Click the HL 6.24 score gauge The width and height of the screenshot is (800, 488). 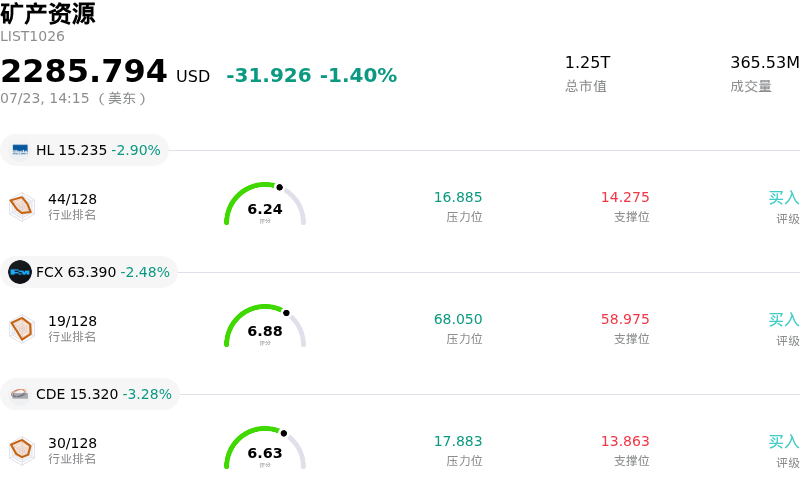coord(265,203)
